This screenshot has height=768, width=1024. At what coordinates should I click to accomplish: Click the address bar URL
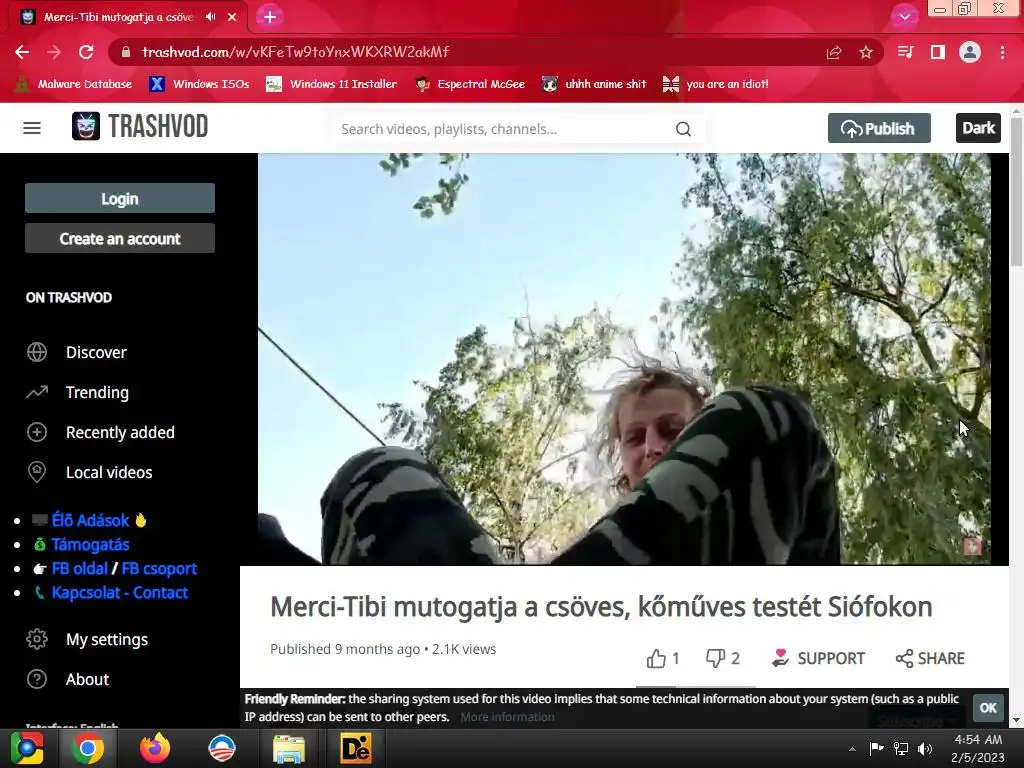[x=296, y=52]
